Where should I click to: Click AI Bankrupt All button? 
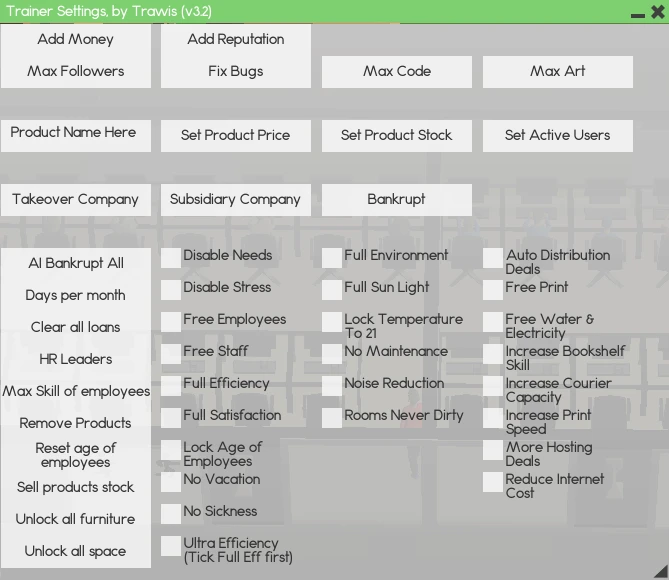tap(76, 263)
